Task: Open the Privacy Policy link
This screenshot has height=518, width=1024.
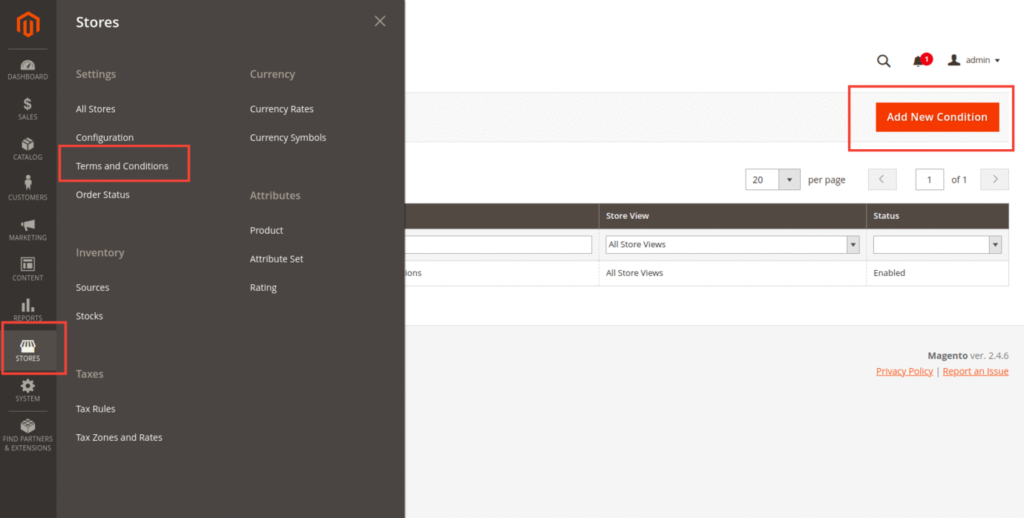Action: 904,371
